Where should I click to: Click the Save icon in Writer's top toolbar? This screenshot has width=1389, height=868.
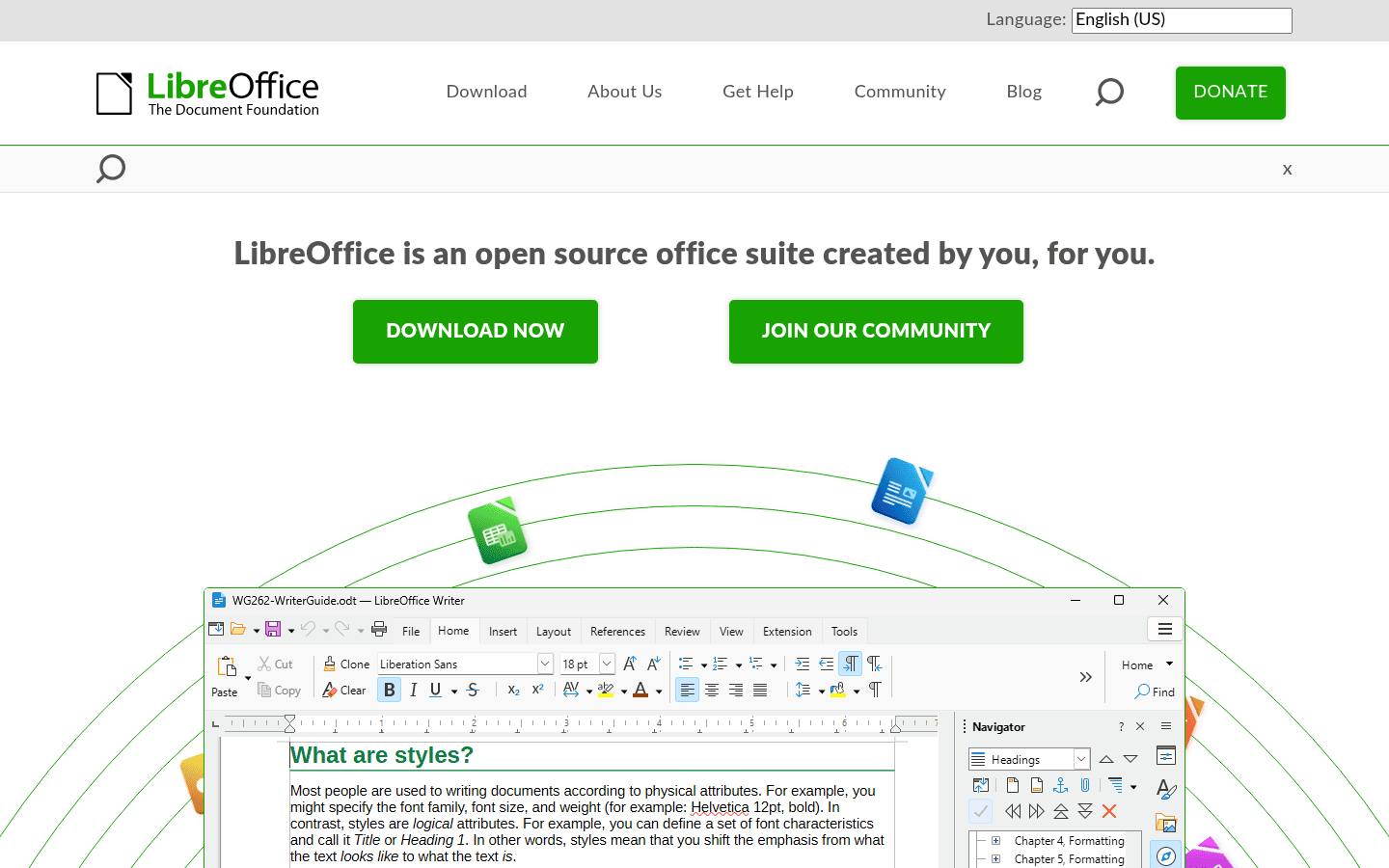273,629
